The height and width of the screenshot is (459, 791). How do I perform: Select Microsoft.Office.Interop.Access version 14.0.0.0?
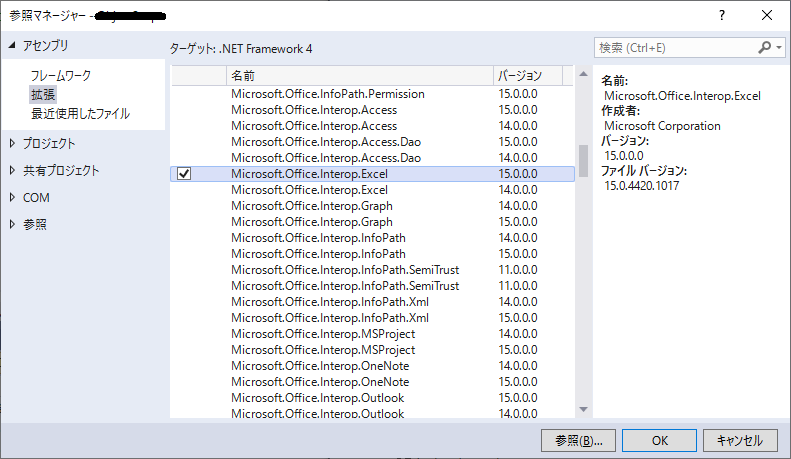point(372,126)
